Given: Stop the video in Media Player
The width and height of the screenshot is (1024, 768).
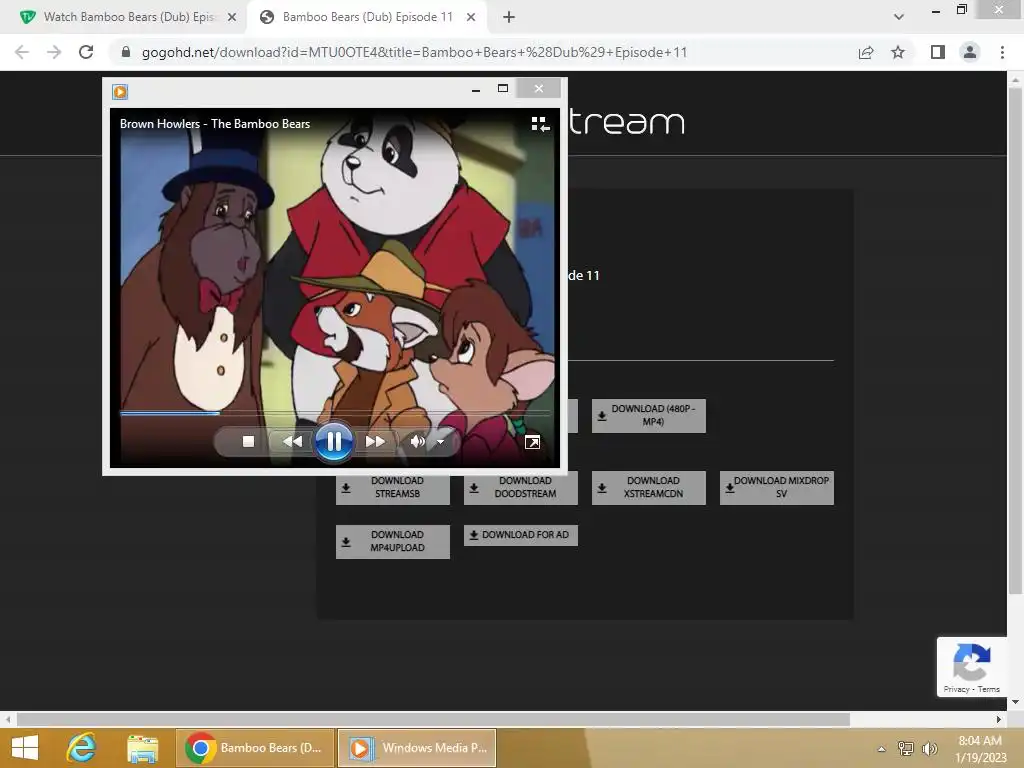Looking at the screenshot, I should tap(248, 442).
